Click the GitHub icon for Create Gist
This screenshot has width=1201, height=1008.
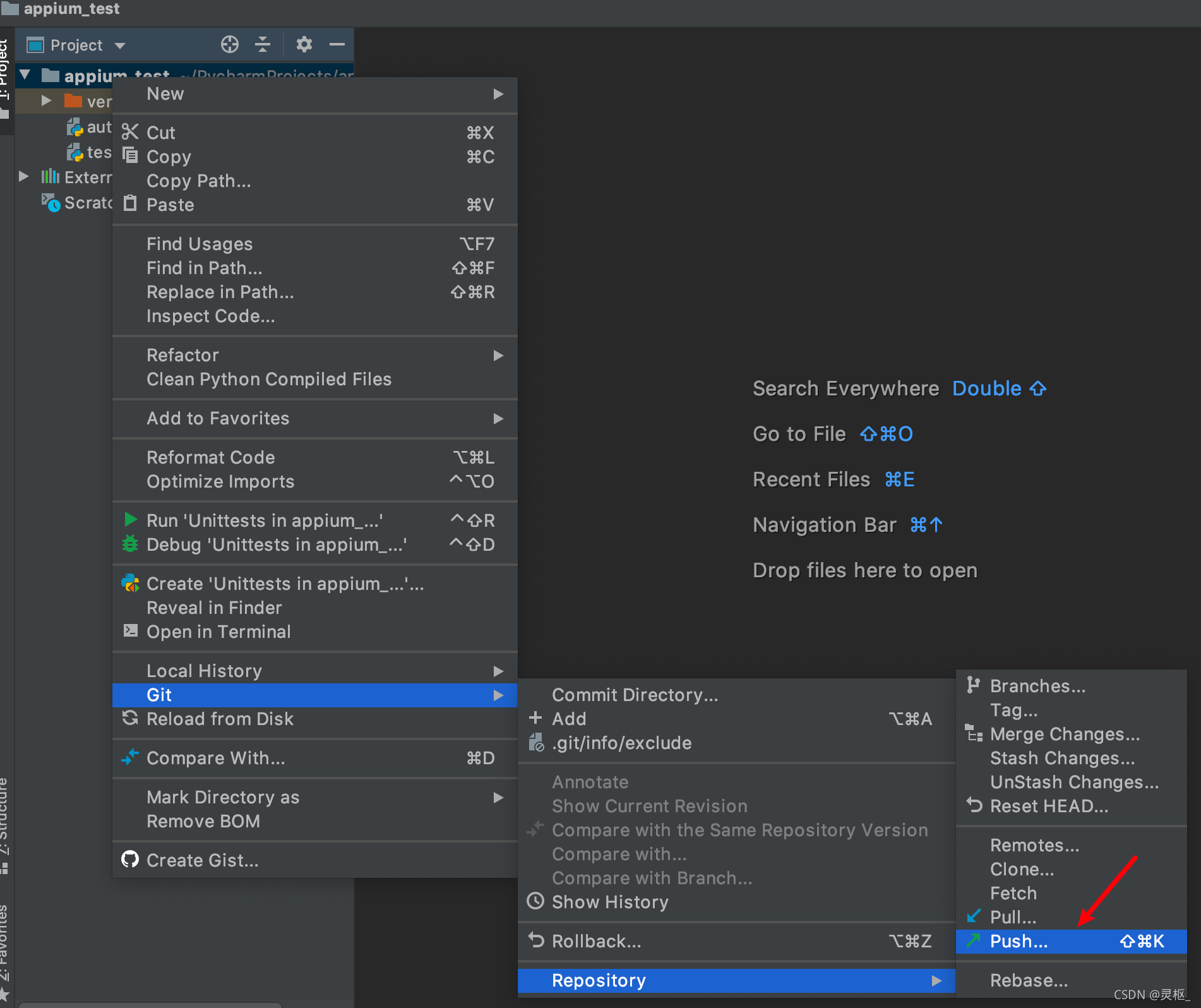point(130,859)
